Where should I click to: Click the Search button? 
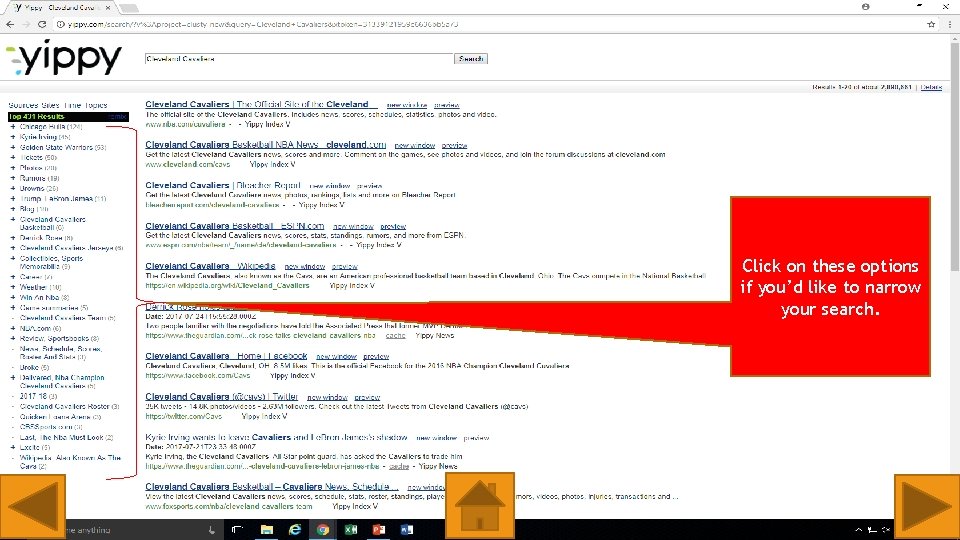(471, 59)
